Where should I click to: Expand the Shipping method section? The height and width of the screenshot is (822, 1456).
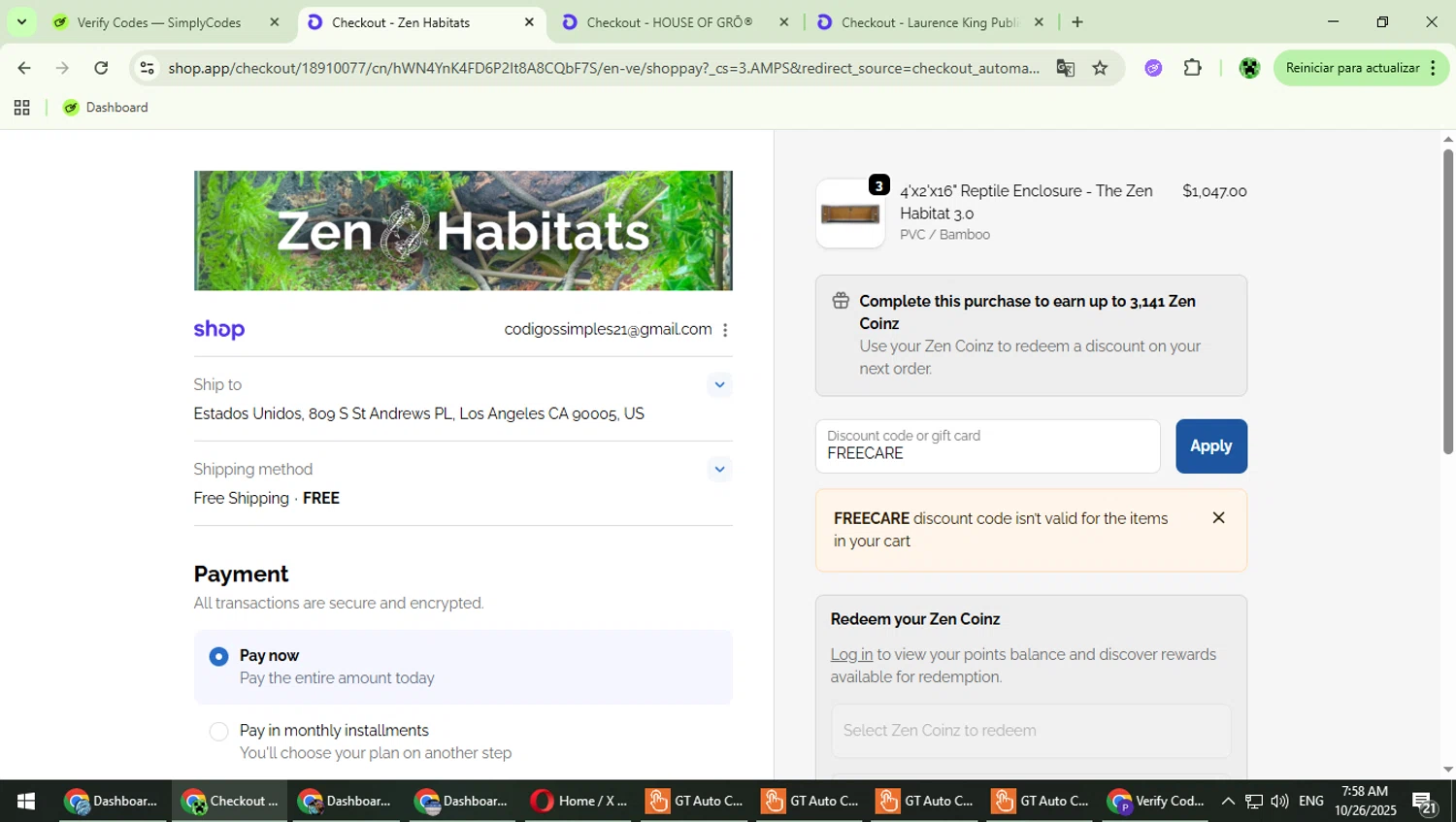coord(719,470)
